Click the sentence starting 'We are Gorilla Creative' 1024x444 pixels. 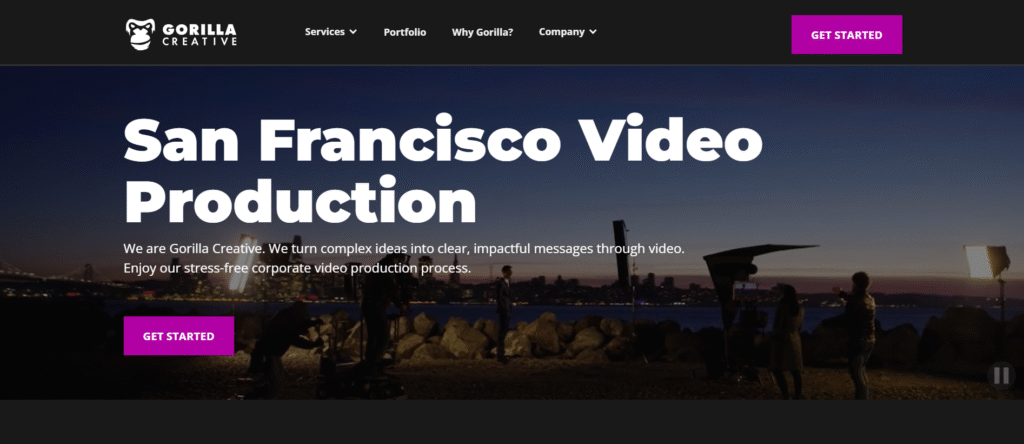(404, 249)
